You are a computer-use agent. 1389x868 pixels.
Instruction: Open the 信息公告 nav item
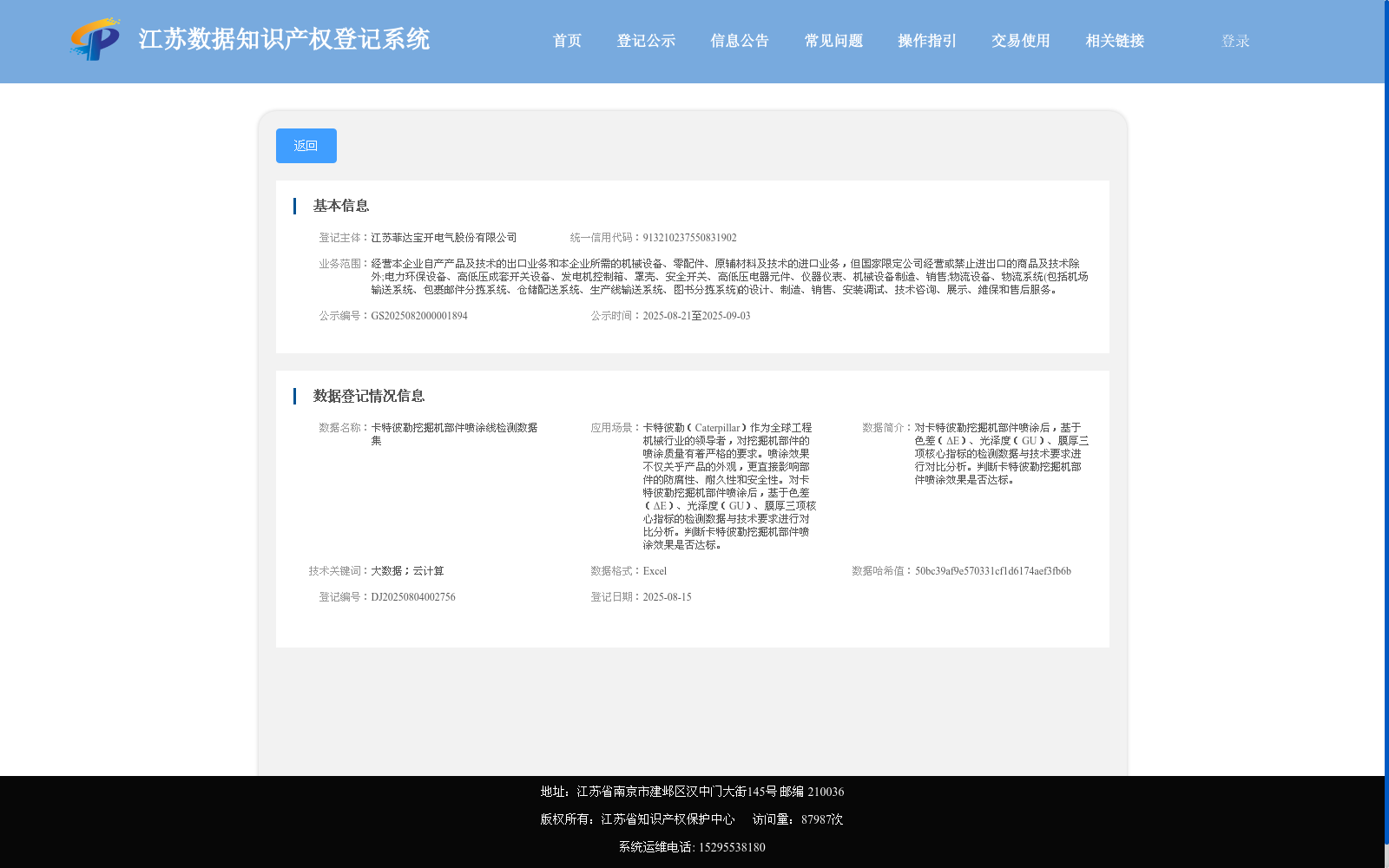click(740, 41)
